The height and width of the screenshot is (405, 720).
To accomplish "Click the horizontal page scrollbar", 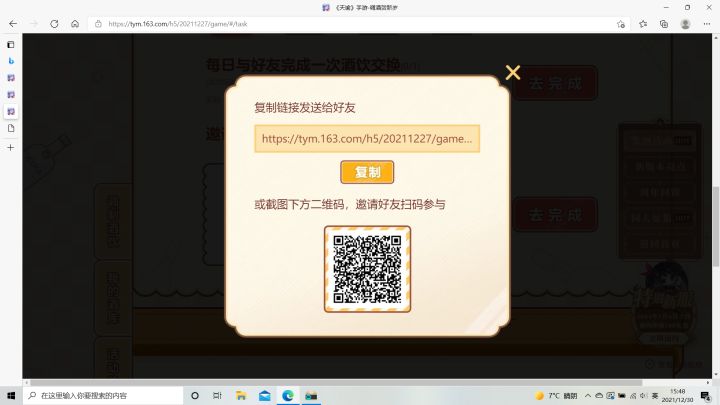I will pyautogui.click(x=336, y=382).
